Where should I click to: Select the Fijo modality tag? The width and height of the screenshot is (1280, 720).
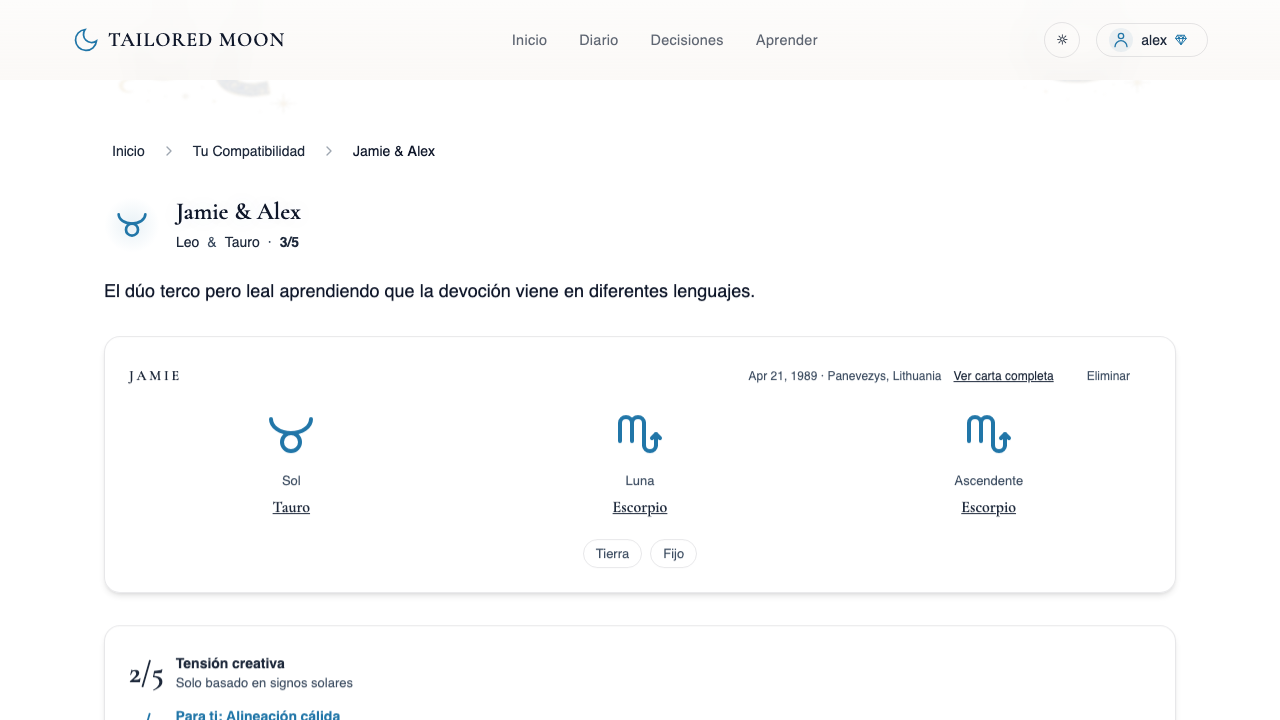[673, 553]
